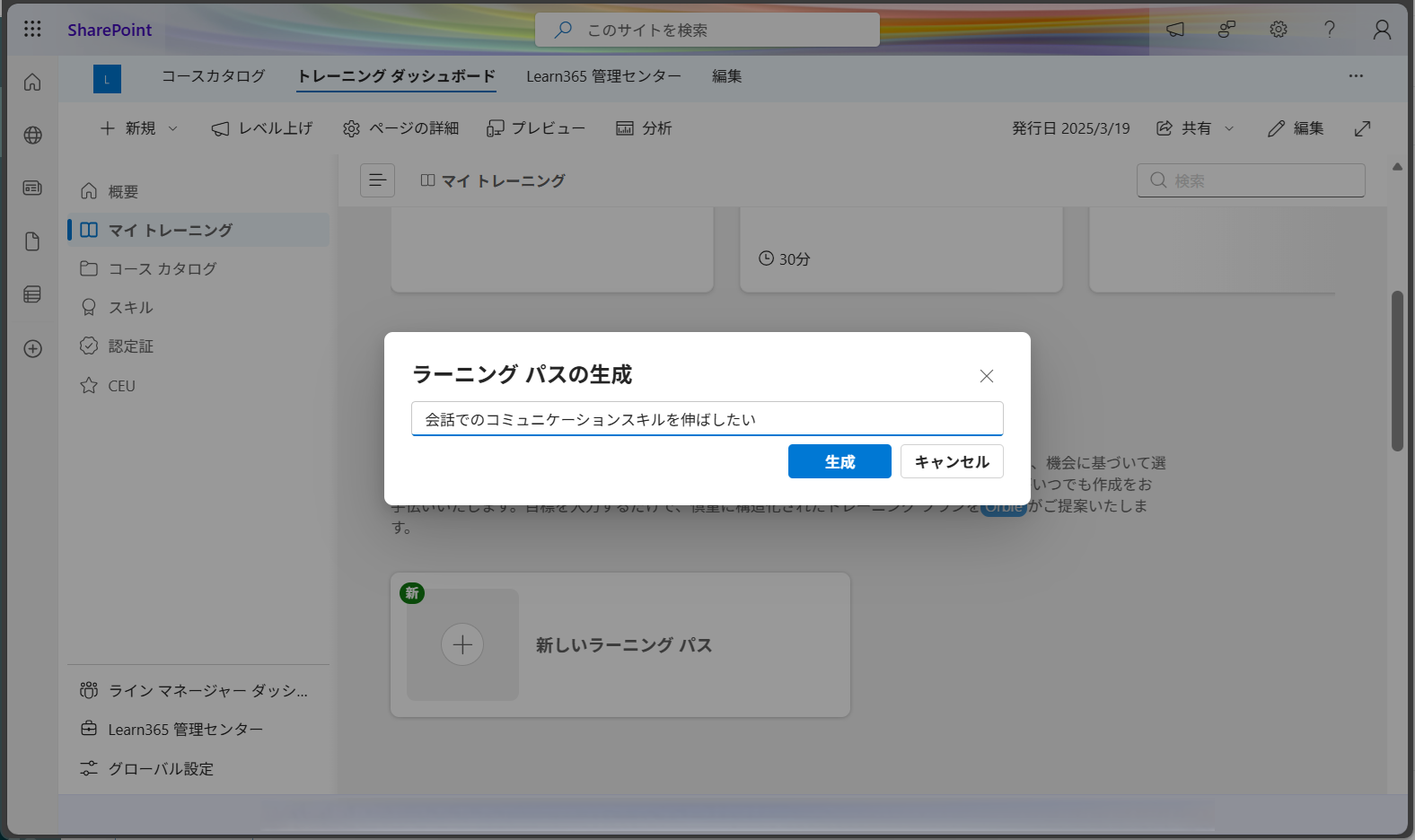Click the learning goal text input field
Image resolution: width=1415 pixels, height=840 pixels.
pos(707,419)
